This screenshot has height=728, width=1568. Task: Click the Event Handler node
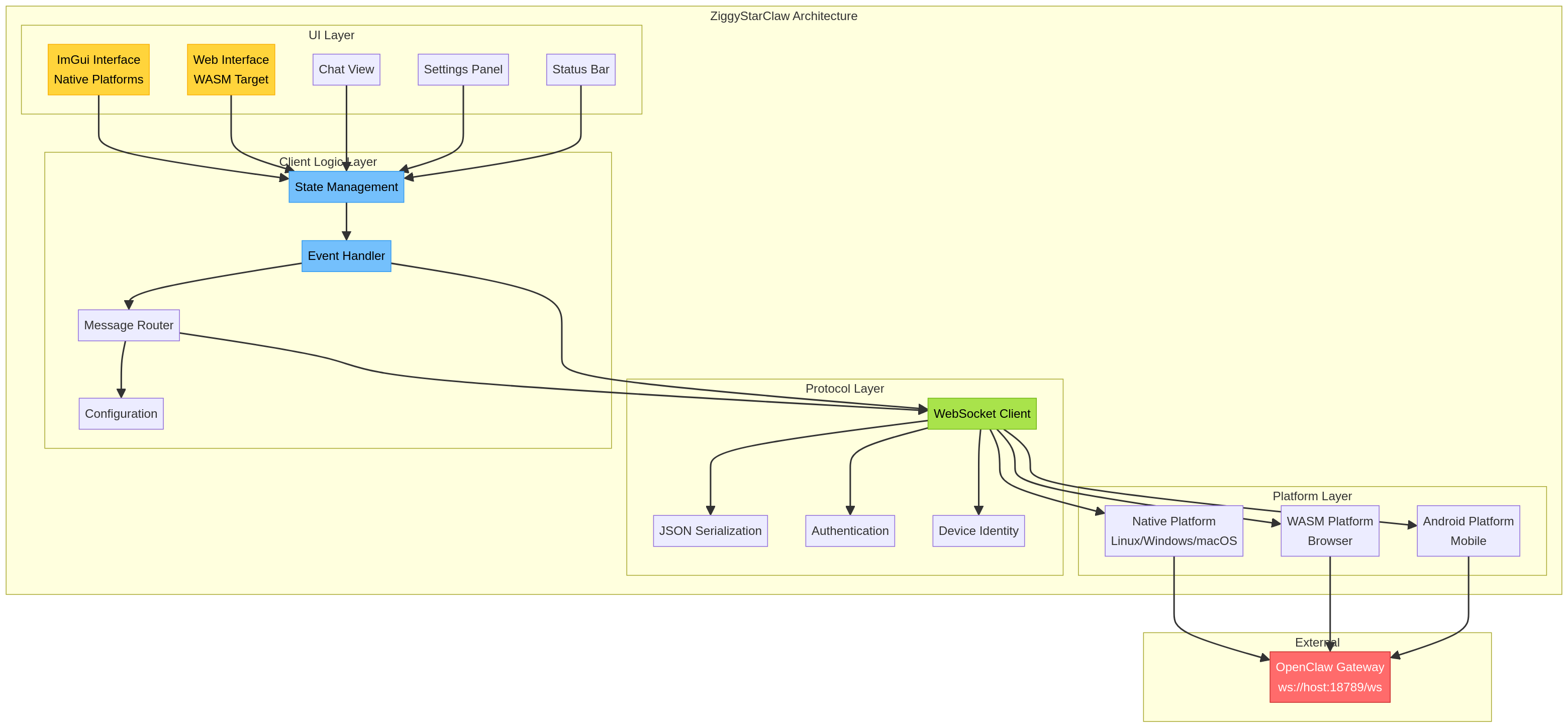346,255
